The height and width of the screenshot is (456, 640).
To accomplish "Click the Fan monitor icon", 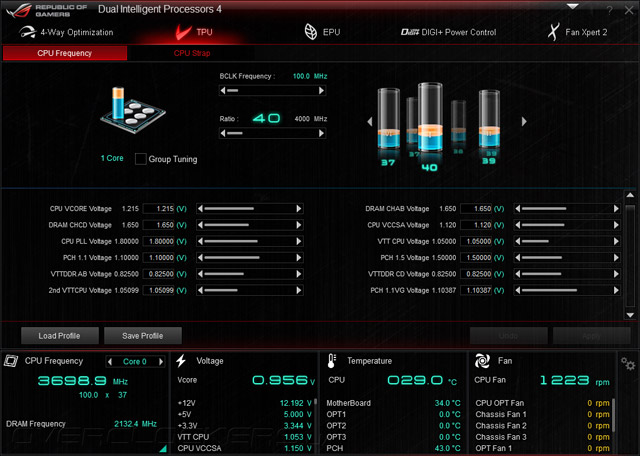I will pyautogui.click(x=482, y=361).
